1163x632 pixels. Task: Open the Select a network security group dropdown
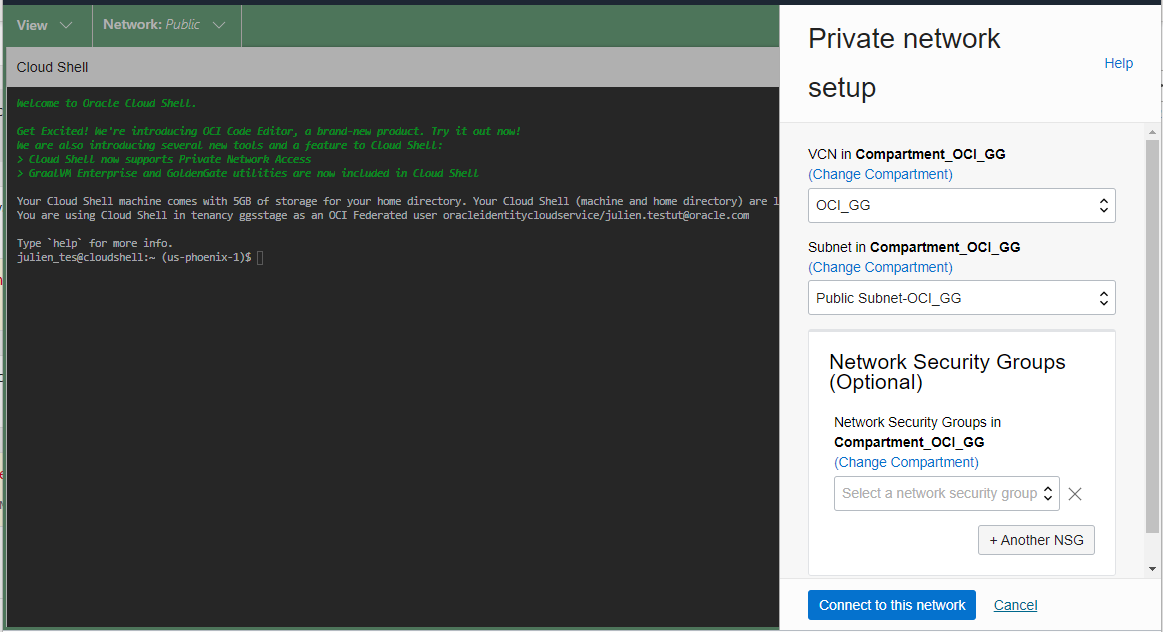click(940, 493)
